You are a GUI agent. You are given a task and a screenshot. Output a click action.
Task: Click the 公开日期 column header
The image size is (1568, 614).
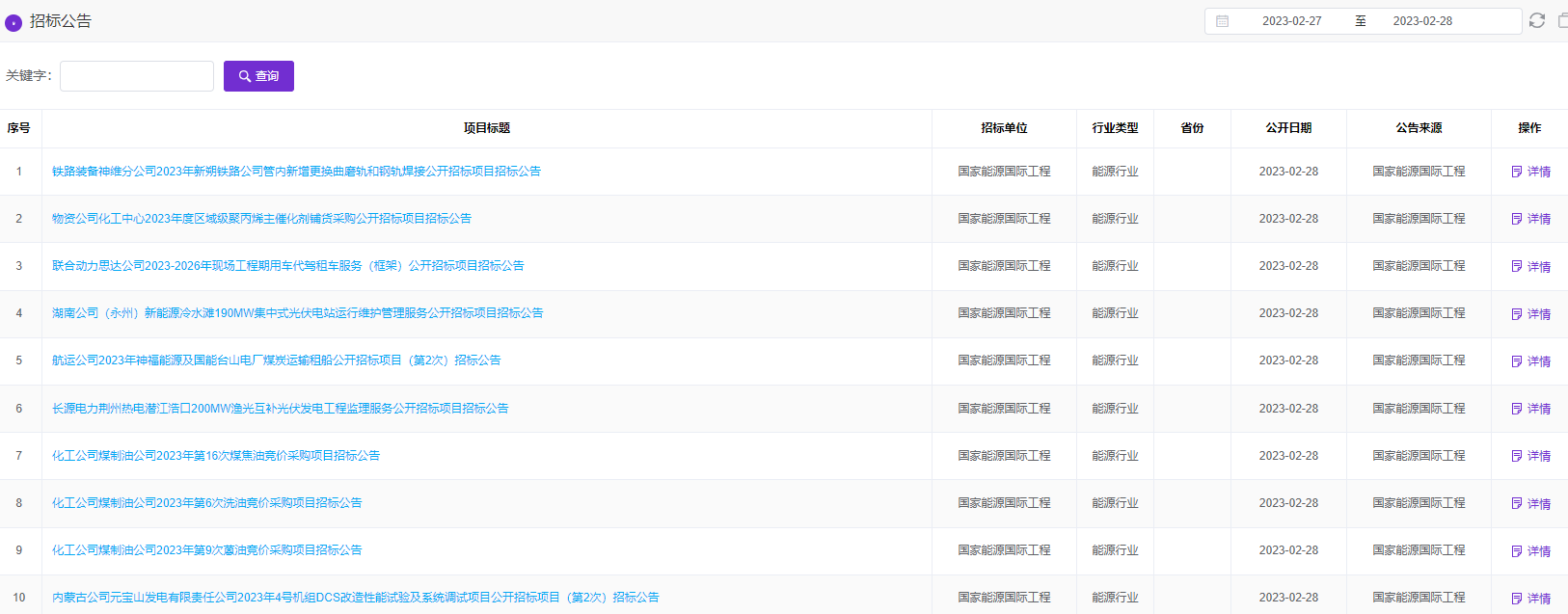[x=1288, y=128]
